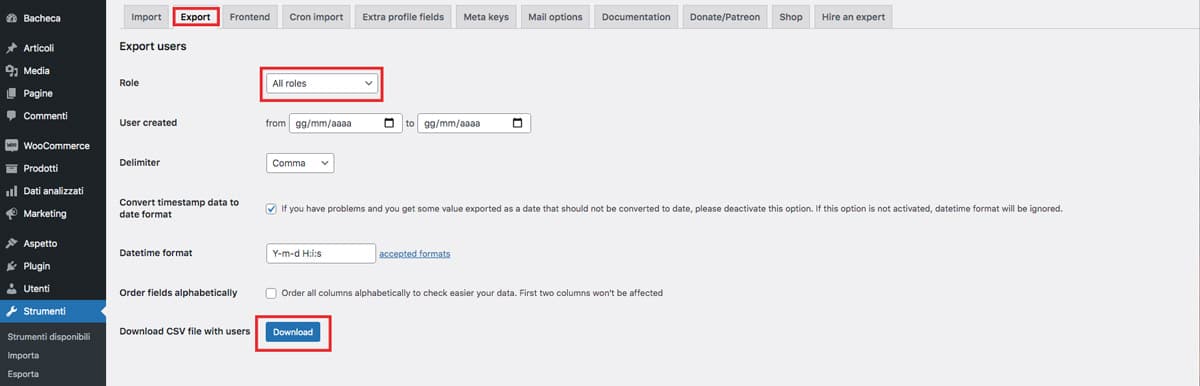Go to Extra profile fields tab
Screen dimensions: 1200x386
pos(403,17)
